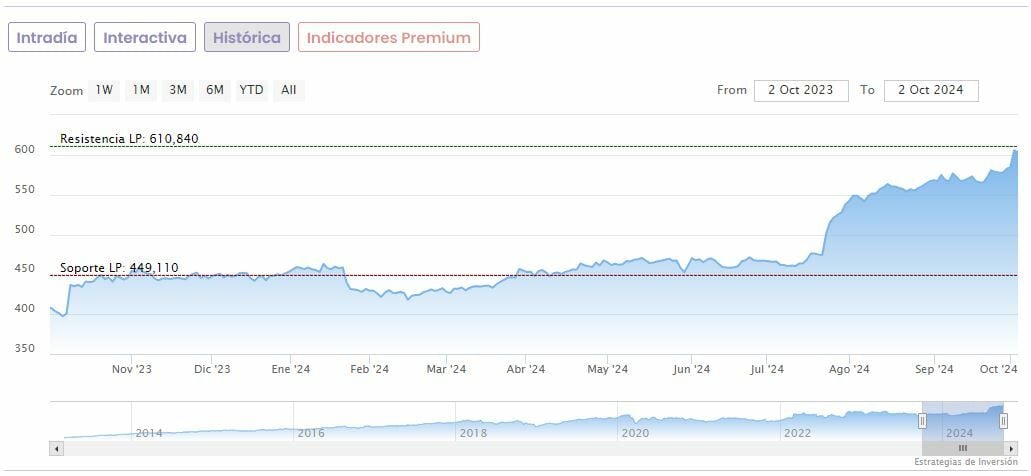This screenshot has height=476, width=1031.
Task: Open the Estrategias de Inversión credit link
Action: click(x=965, y=462)
